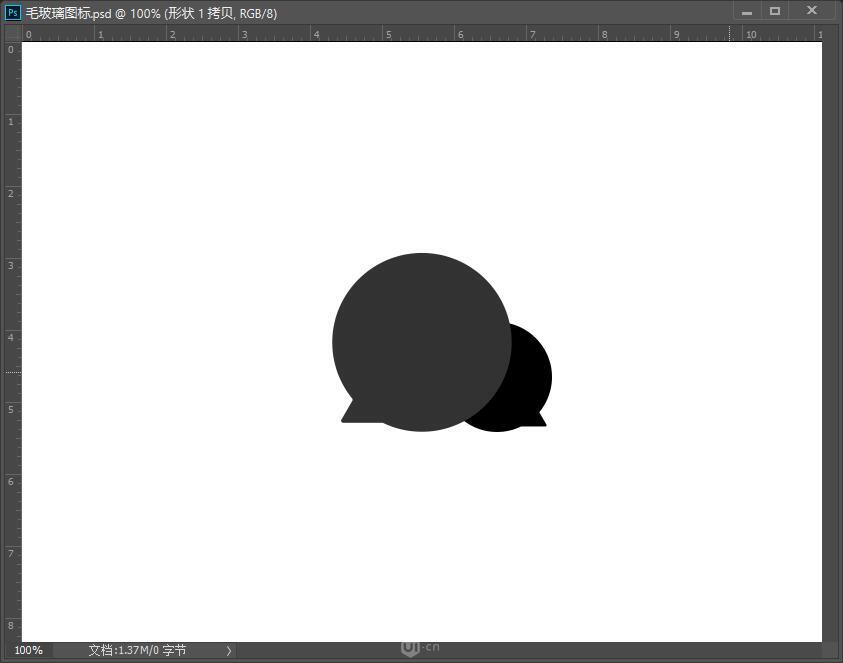Click the zoom level field showing 100%
This screenshot has width=843, height=663.
coord(28,650)
